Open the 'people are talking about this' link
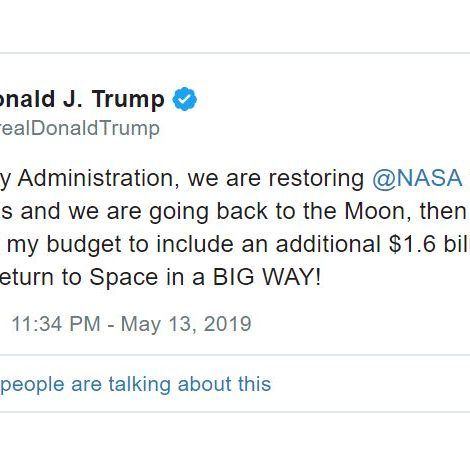The width and height of the screenshot is (470, 454). [x=136, y=384]
